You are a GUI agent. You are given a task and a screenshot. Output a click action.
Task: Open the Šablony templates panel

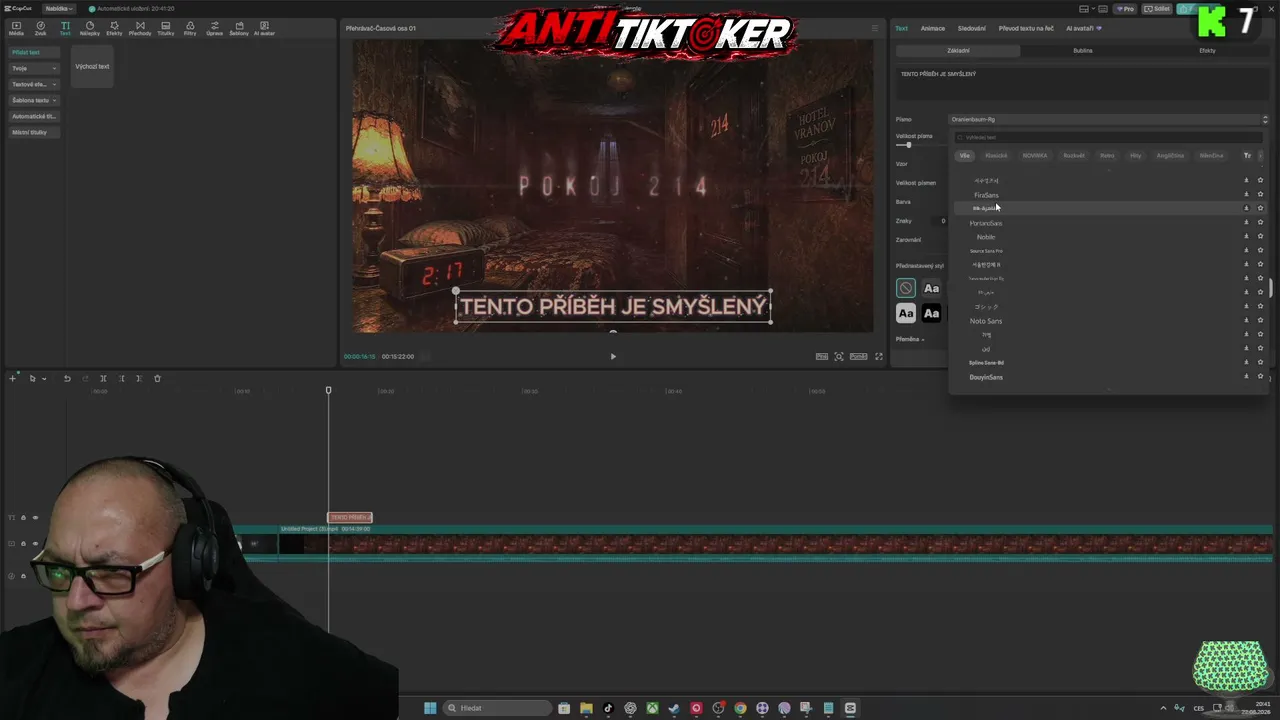coord(239,28)
